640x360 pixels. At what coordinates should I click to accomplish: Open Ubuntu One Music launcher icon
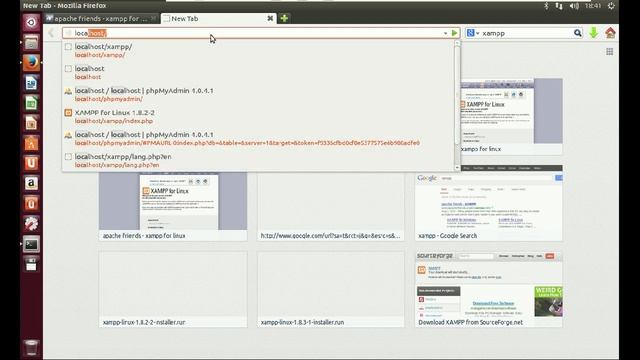[31, 203]
